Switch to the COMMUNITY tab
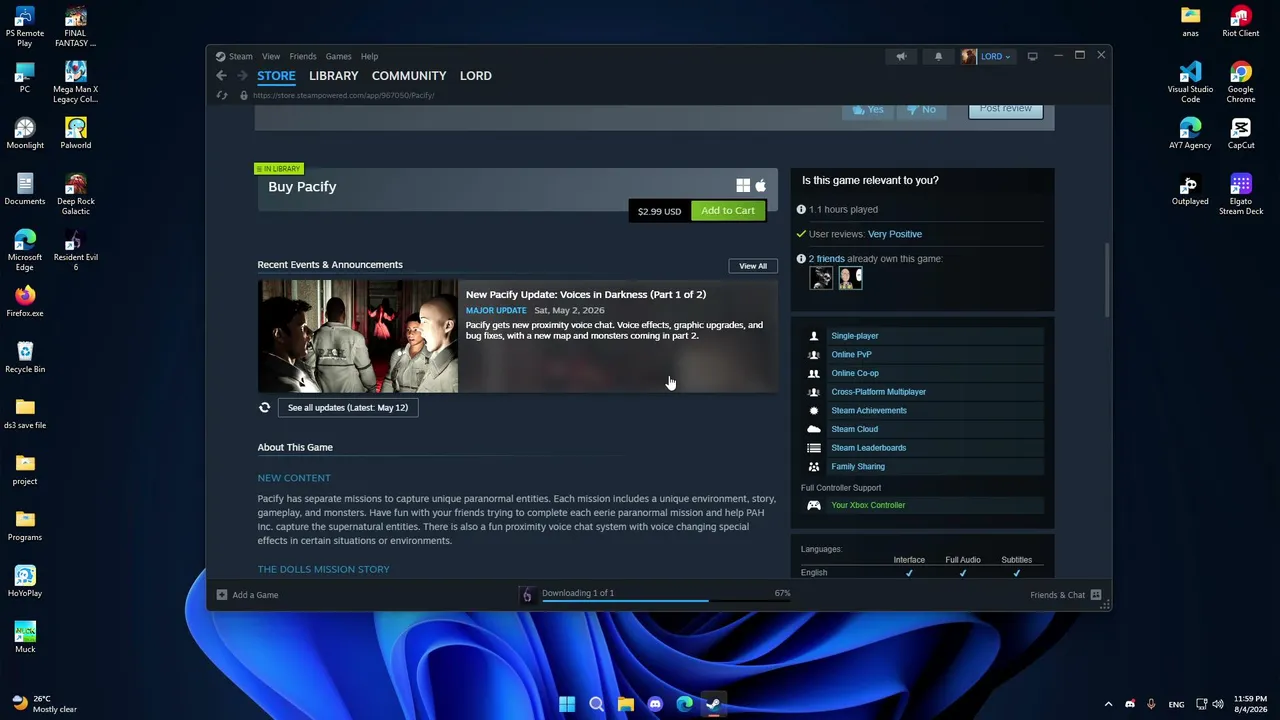Image resolution: width=1280 pixels, height=720 pixels. click(x=409, y=76)
